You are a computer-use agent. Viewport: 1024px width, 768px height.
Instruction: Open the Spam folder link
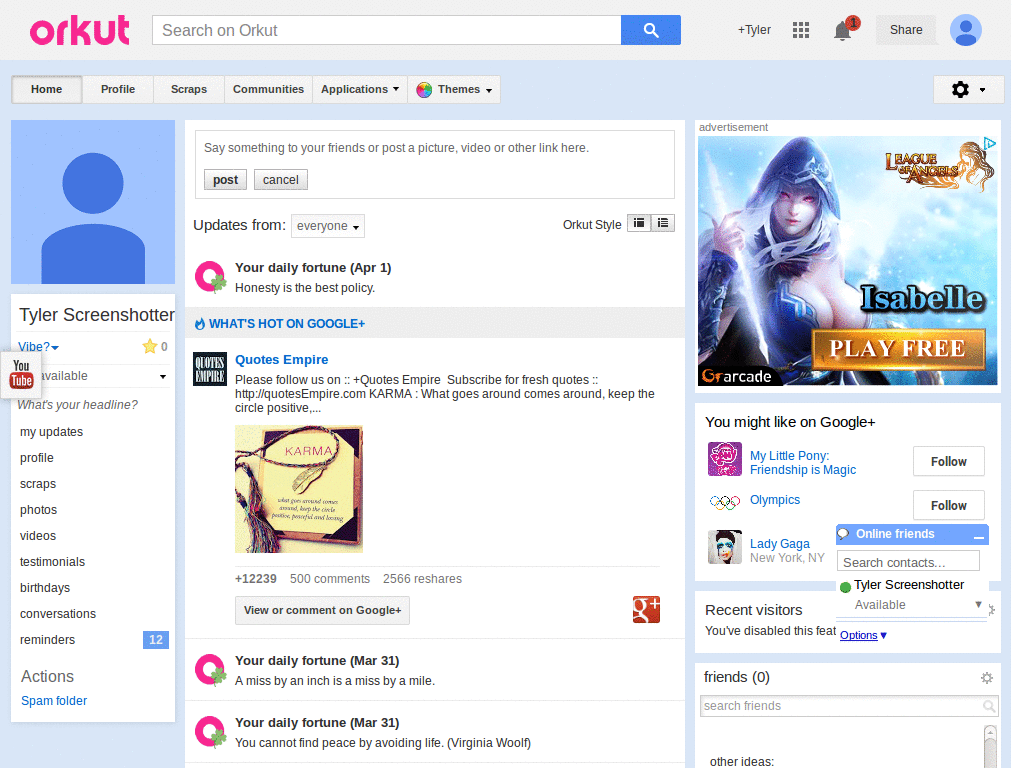point(54,701)
